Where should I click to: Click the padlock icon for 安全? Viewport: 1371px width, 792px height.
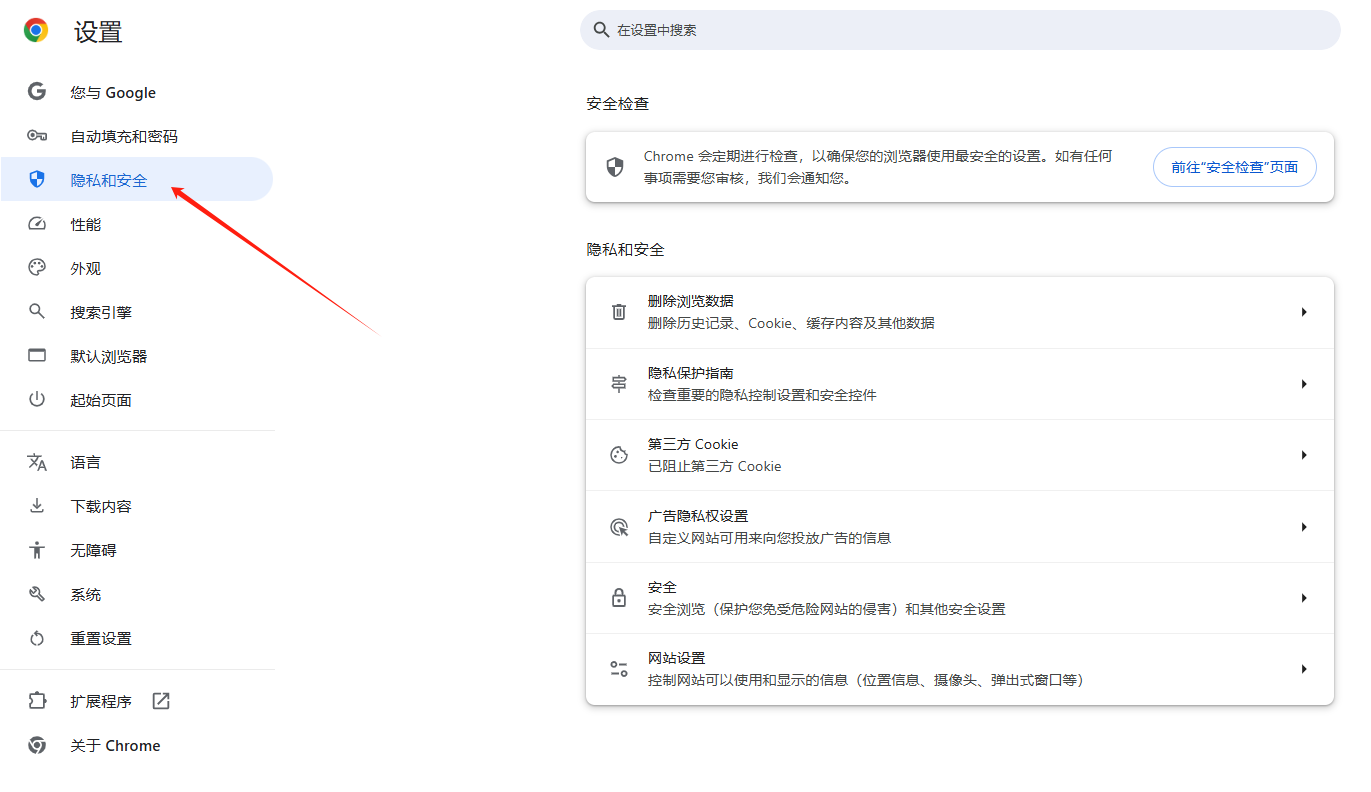(x=619, y=598)
